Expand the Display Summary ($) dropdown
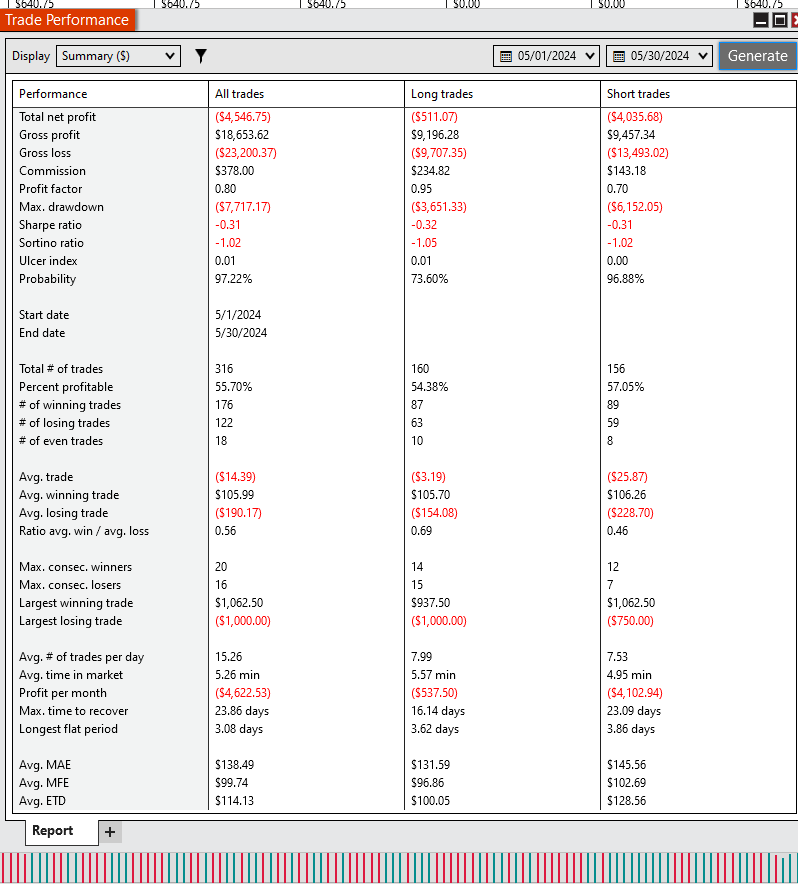The image size is (798, 884). pyautogui.click(x=118, y=56)
